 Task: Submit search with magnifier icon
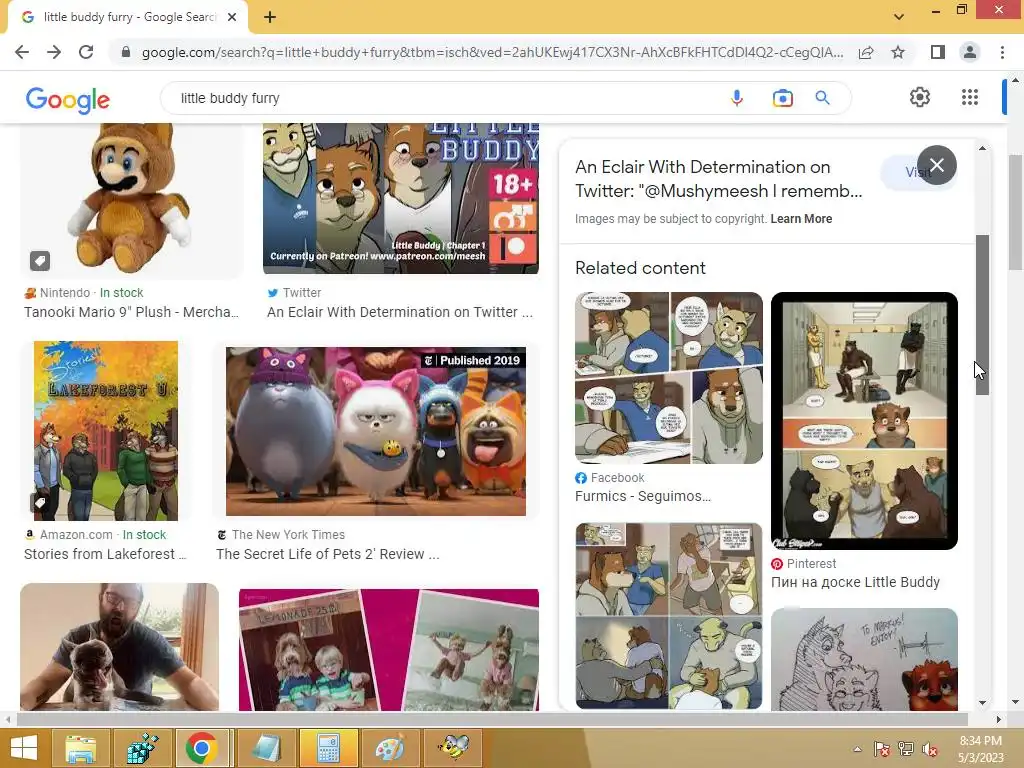[822, 98]
